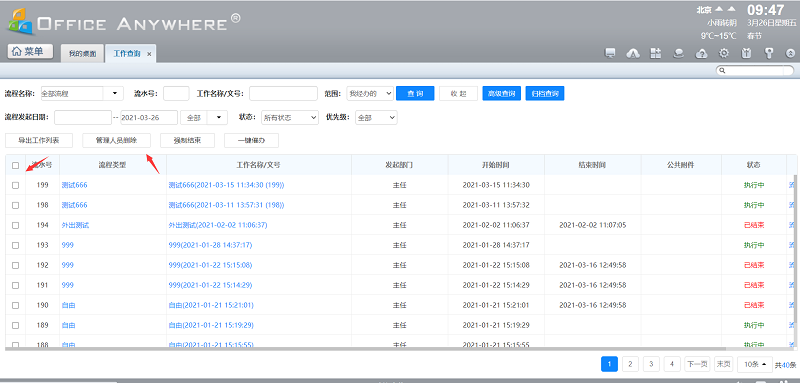Go to page 4
Image resolution: width=800 pixels, height=383 pixels.
click(x=672, y=364)
